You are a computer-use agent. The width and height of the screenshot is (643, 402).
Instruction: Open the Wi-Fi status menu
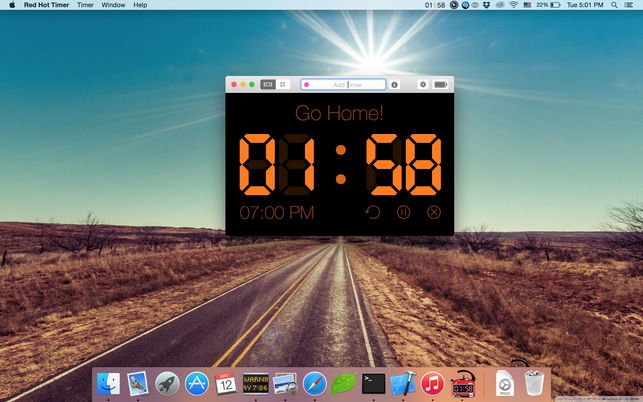tap(513, 5)
